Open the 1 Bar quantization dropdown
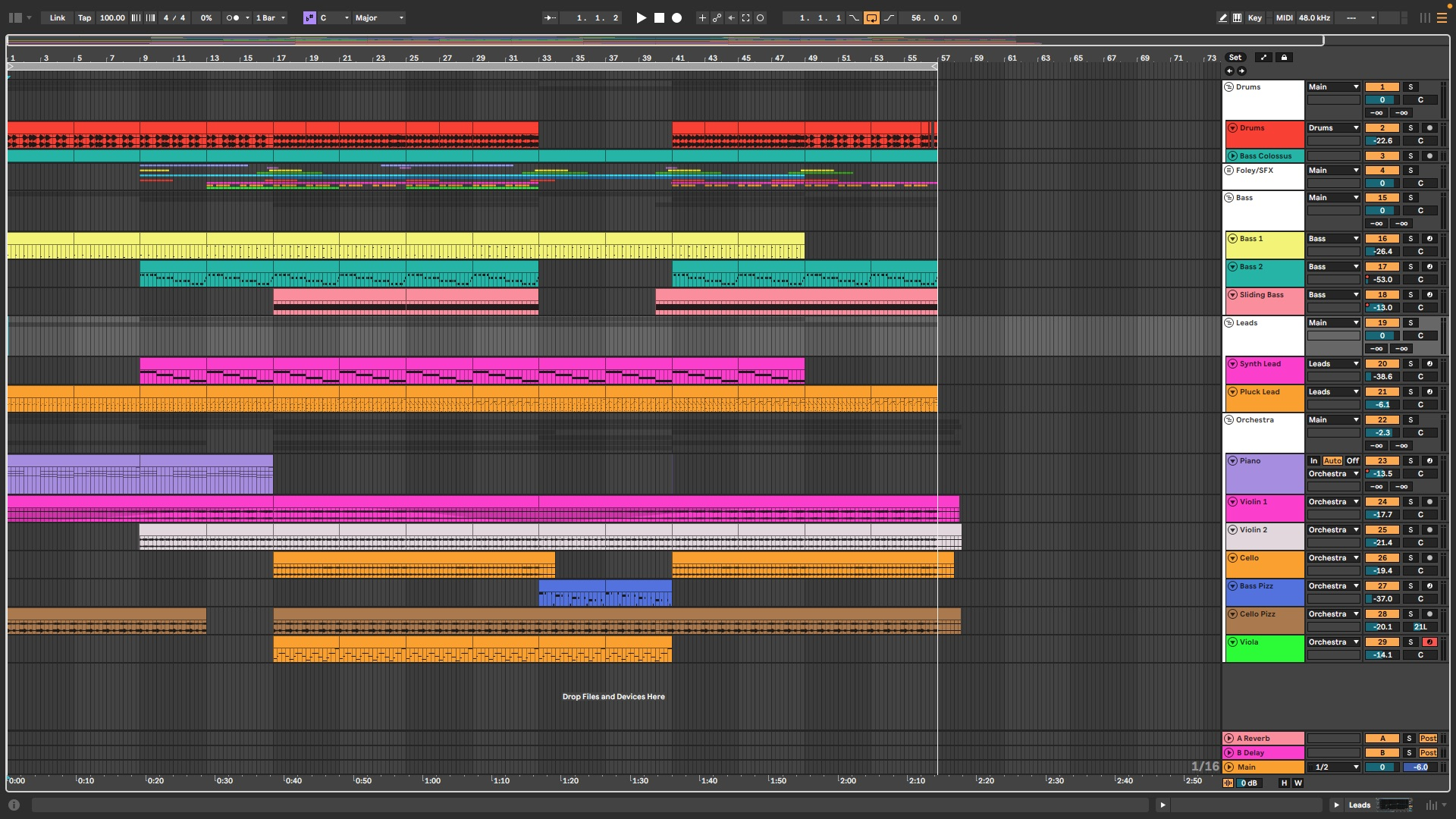 (x=271, y=17)
